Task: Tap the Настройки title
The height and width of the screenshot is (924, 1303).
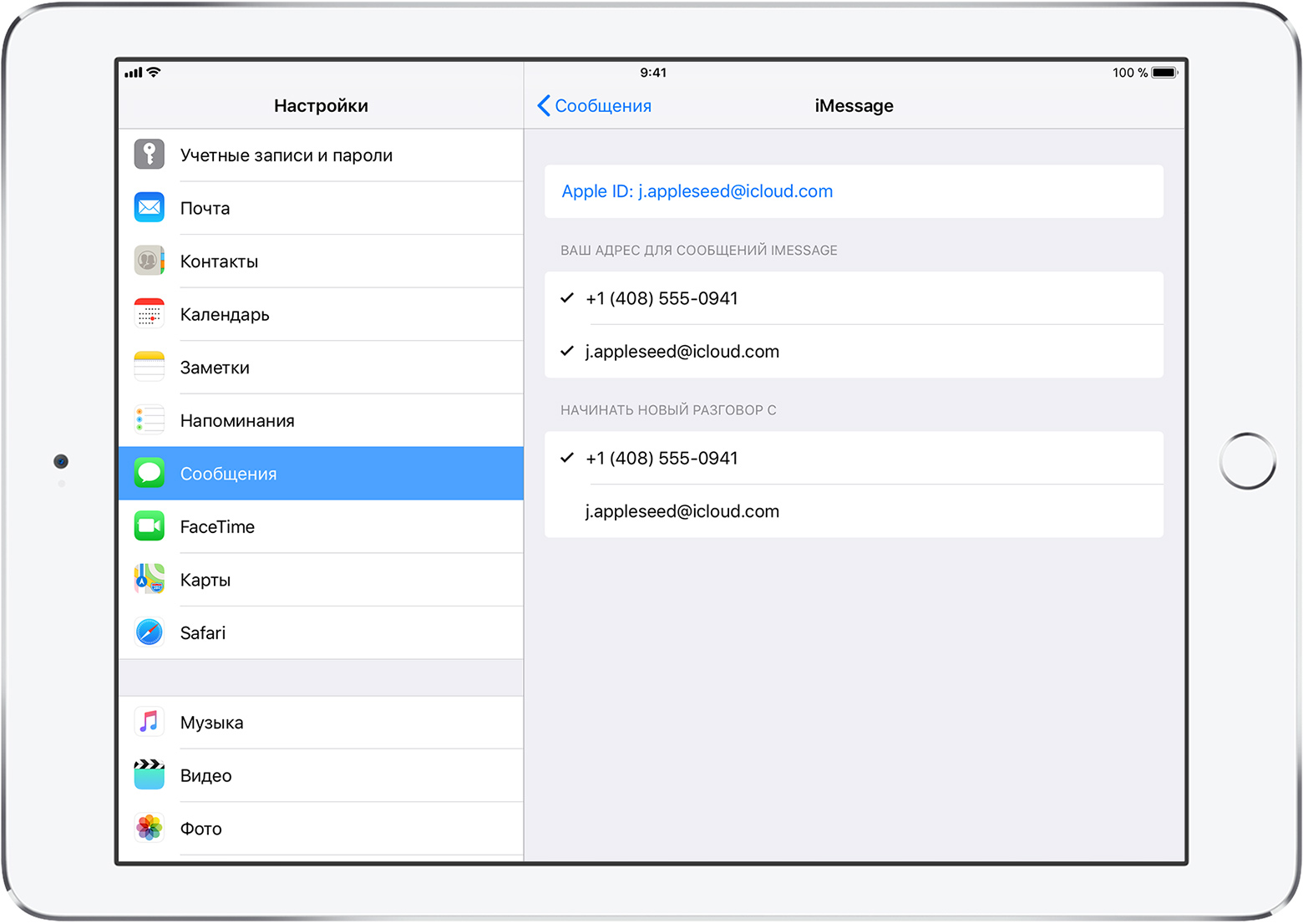Action: click(x=321, y=105)
